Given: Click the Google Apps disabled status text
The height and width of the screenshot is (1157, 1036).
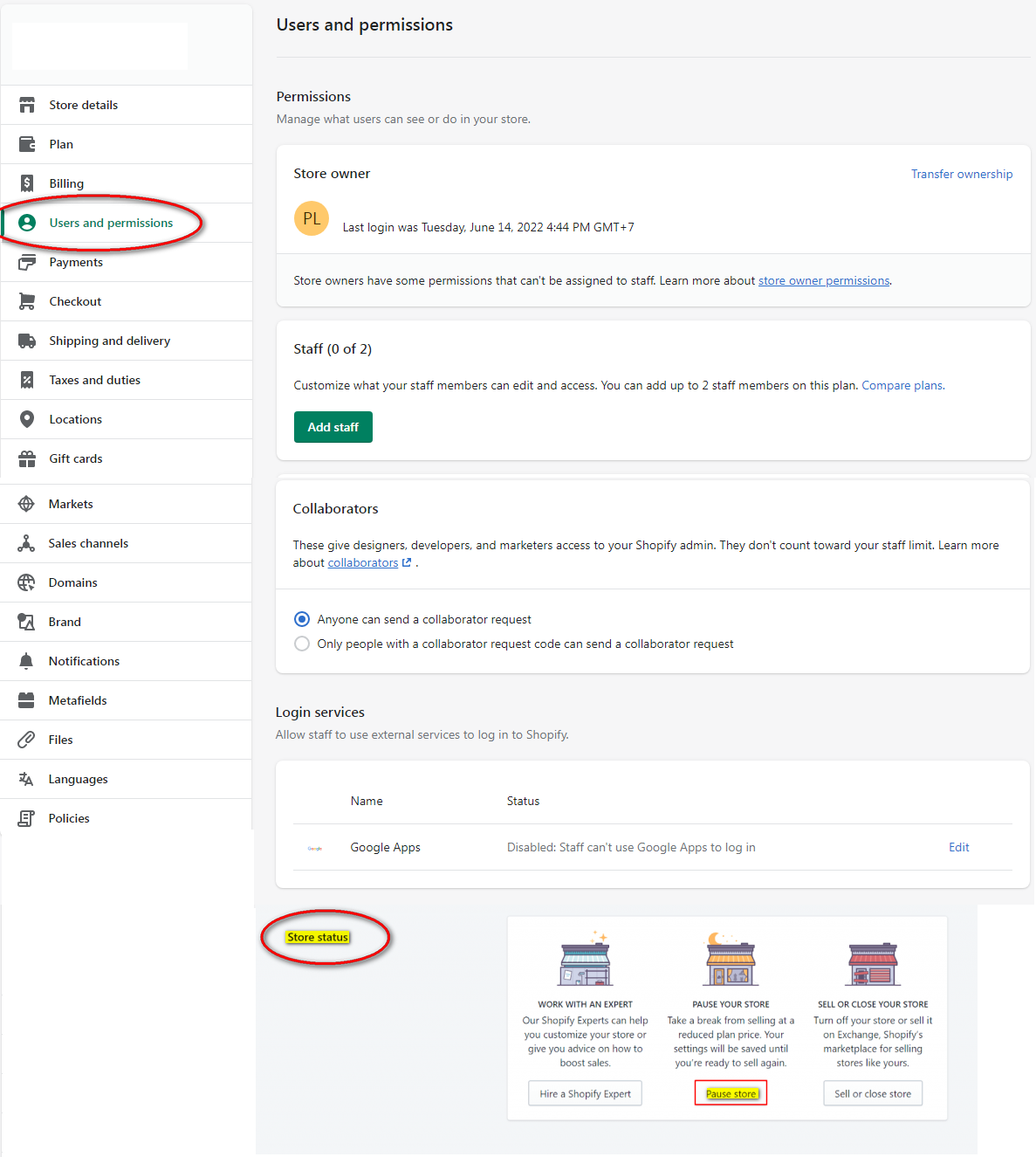Looking at the screenshot, I should tap(631, 847).
